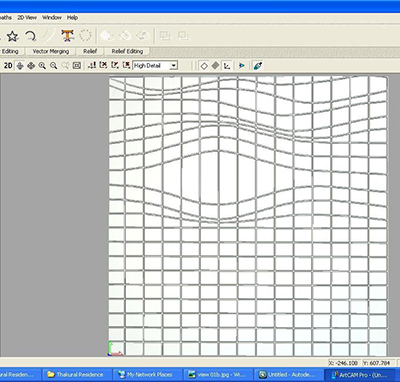Click the blue arrow play icon
Image resolution: width=400 pixels, height=382 pixels.
click(x=242, y=66)
